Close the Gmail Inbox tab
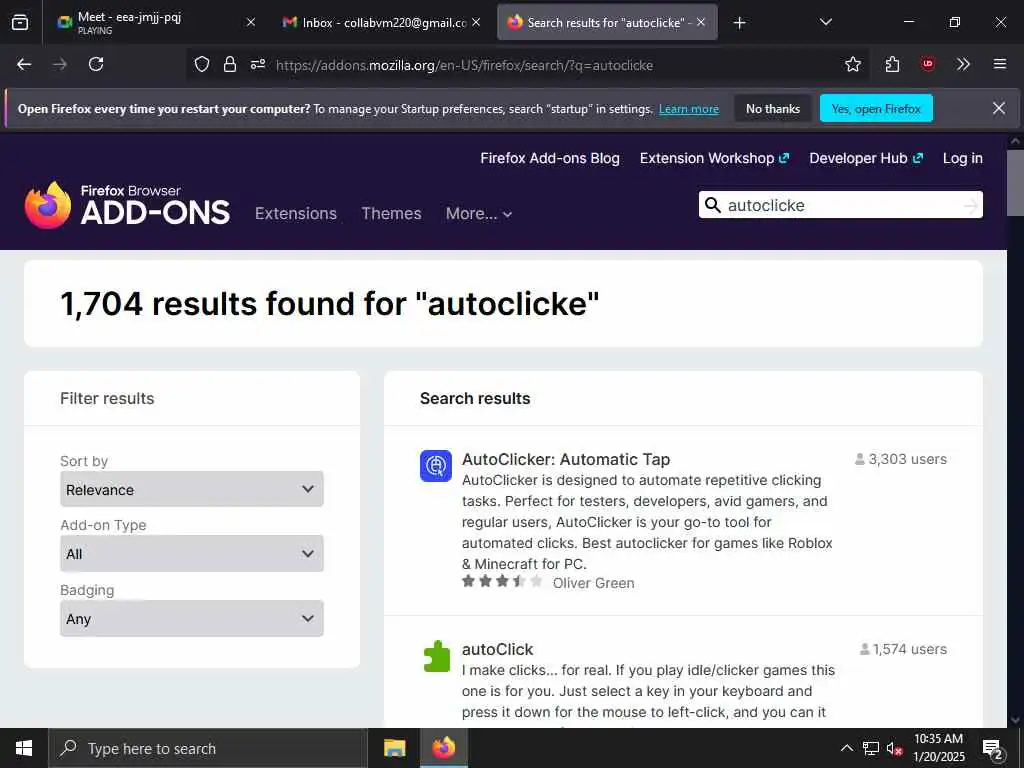Image resolution: width=1024 pixels, height=768 pixels. point(476,22)
